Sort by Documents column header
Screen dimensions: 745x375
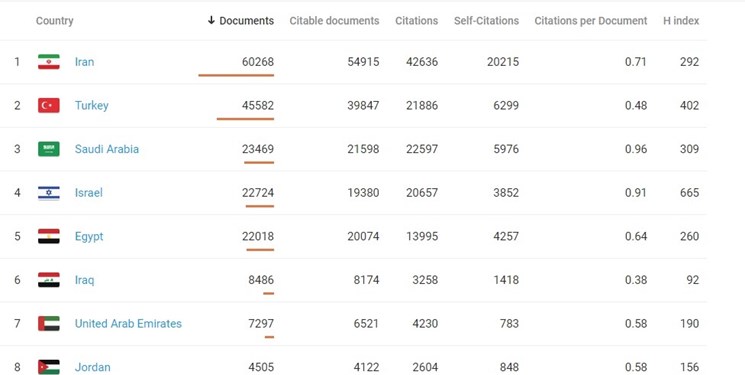[x=246, y=21]
